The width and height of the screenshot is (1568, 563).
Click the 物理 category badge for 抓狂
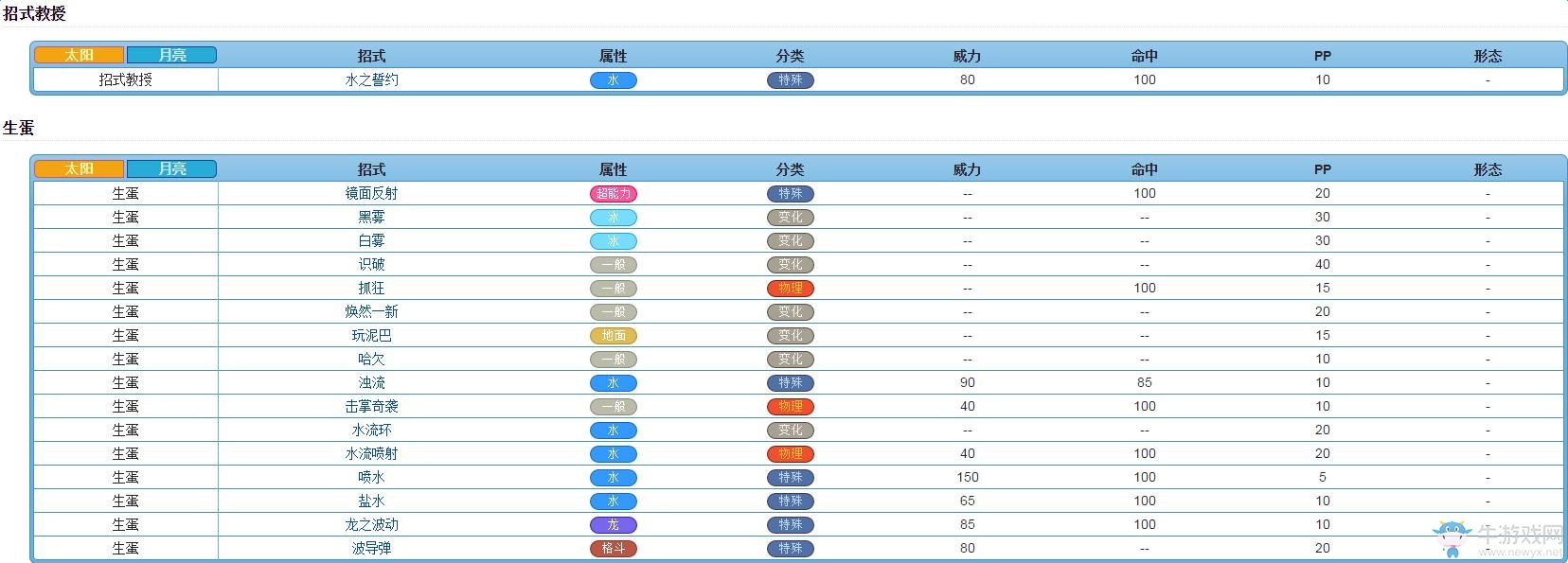click(791, 289)
